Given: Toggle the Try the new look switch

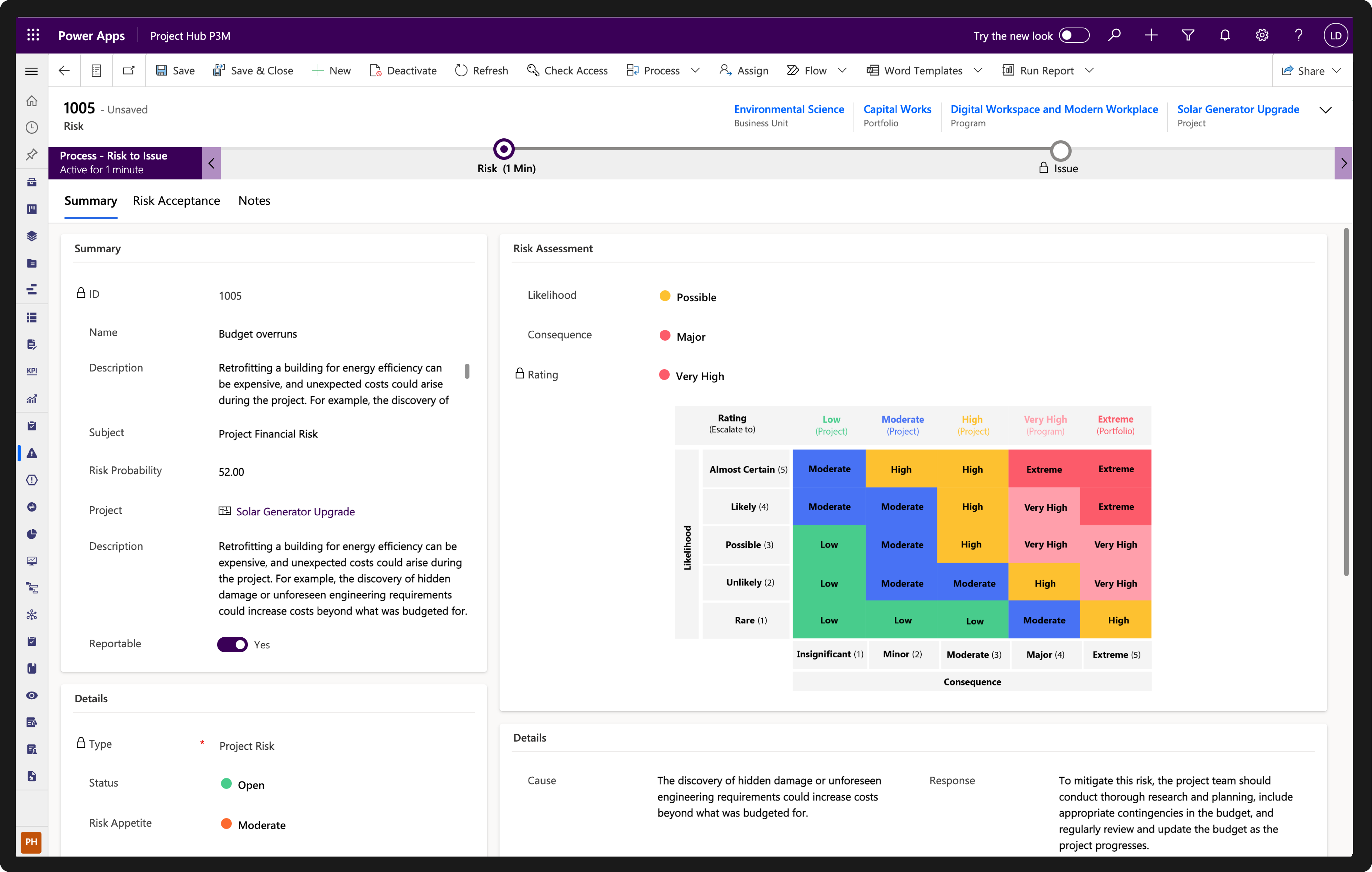Looking at the screenshot, I should 1074,35.
